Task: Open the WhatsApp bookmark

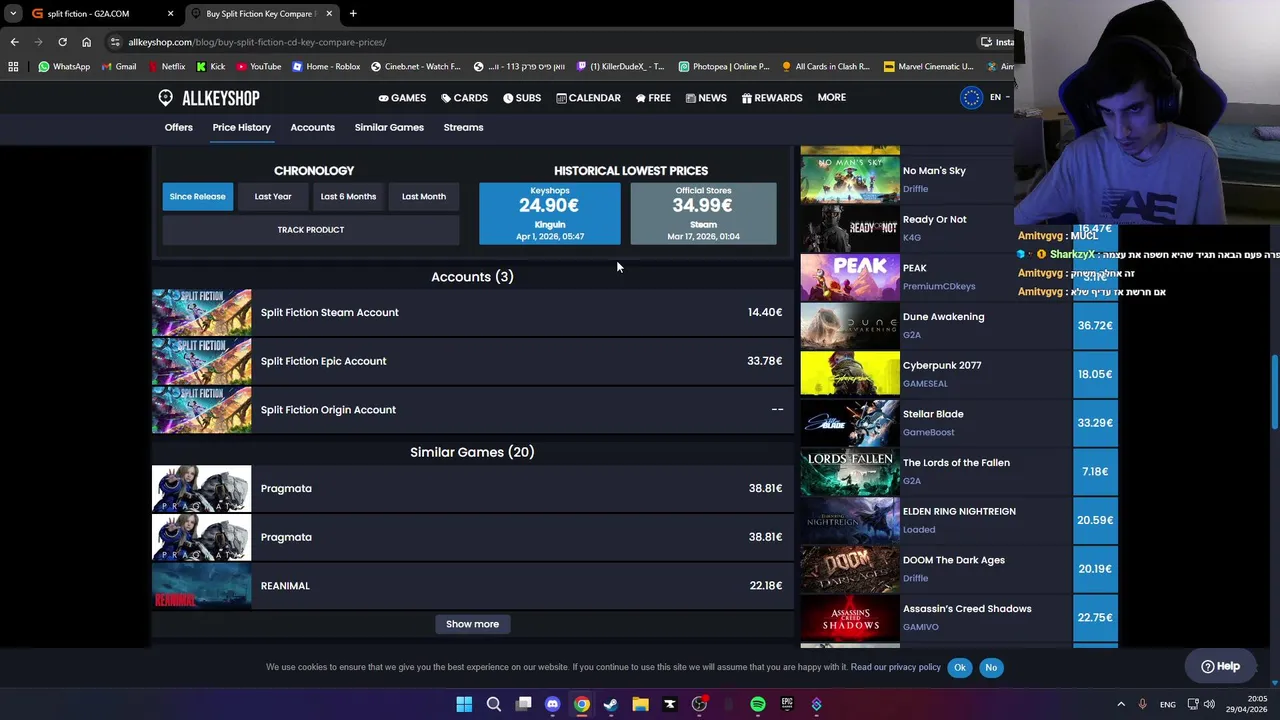Action: (x=64, y=67)
